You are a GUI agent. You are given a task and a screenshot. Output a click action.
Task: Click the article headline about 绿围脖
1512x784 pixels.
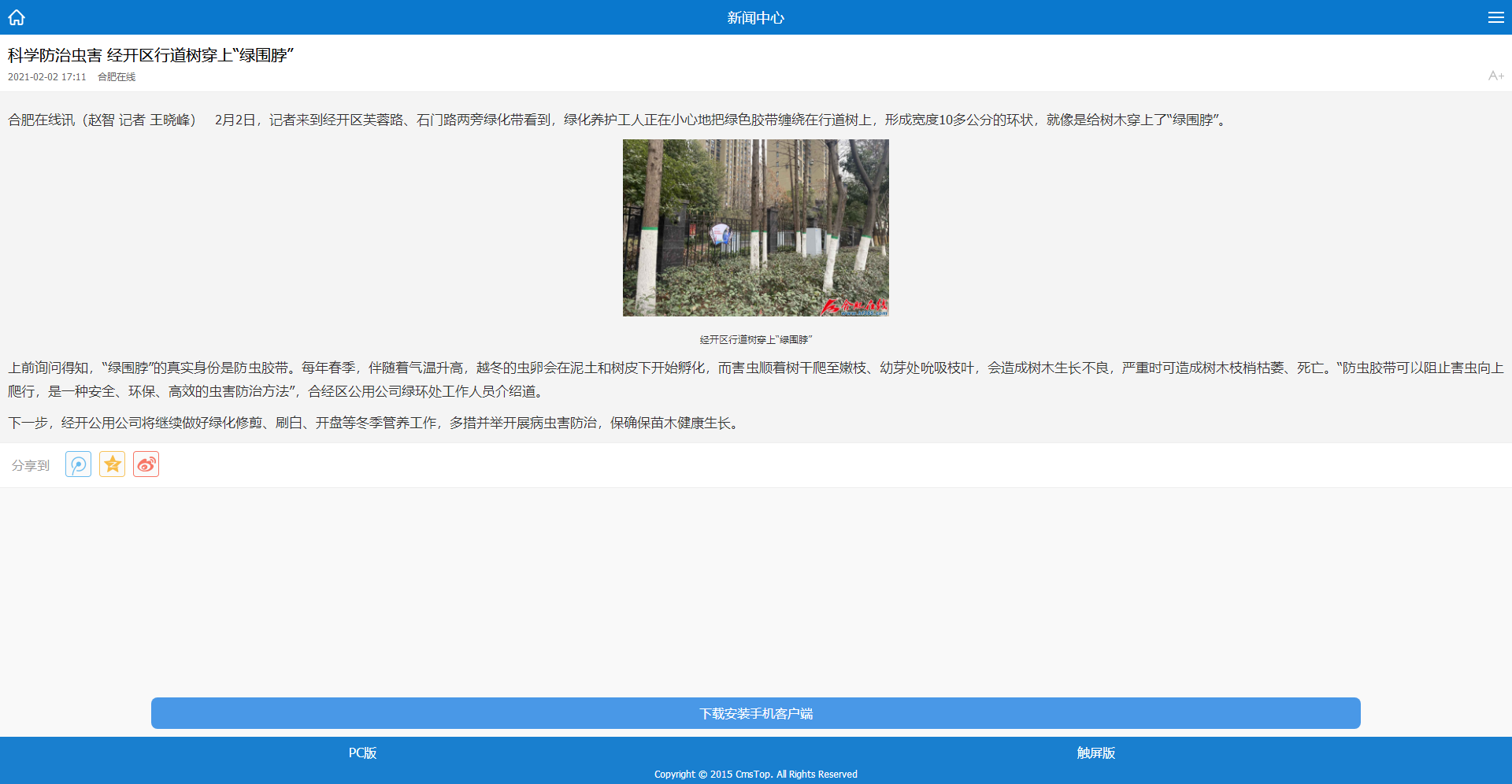coord(150,55)
